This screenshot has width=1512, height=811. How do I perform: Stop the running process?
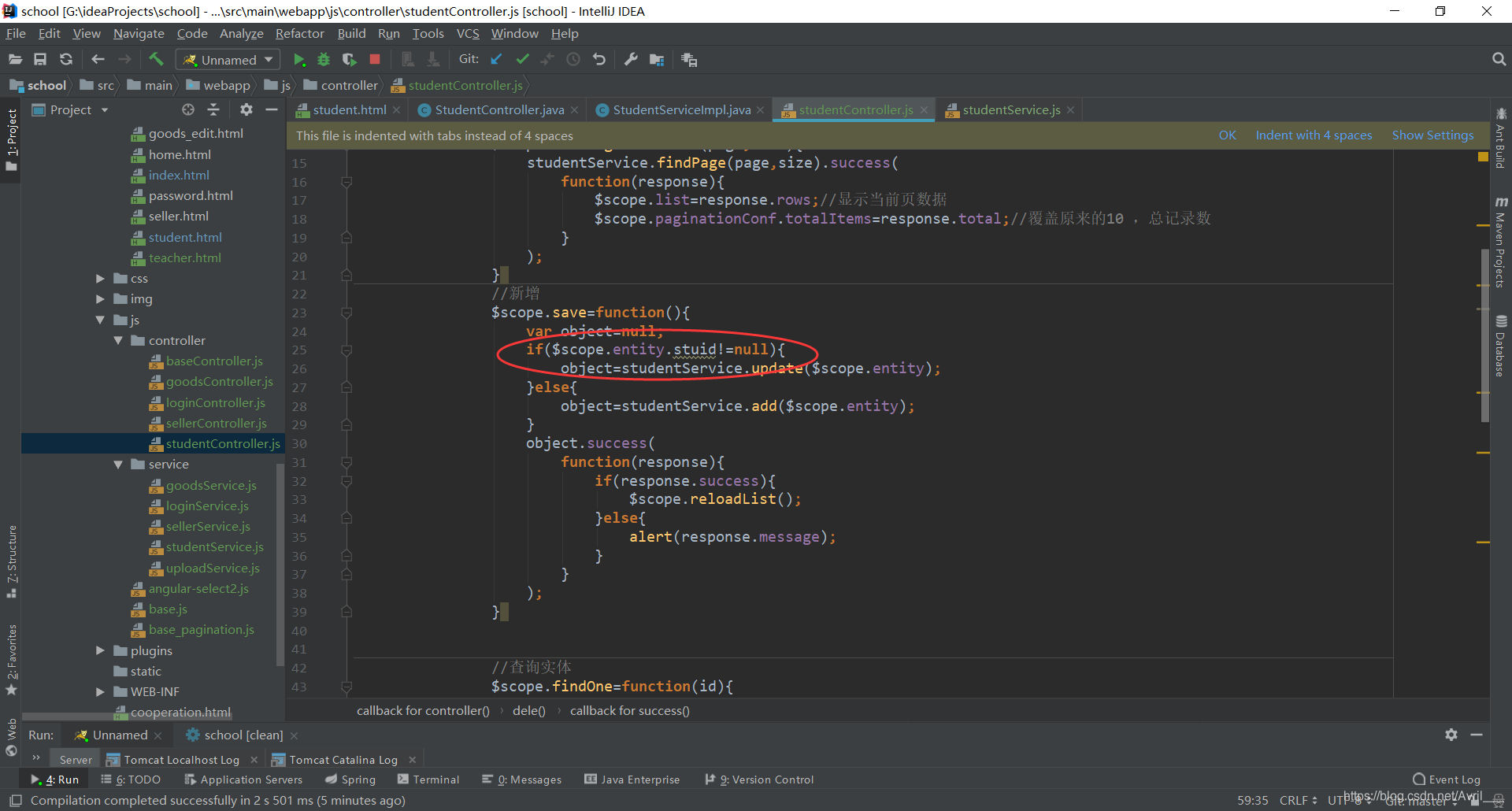[375, 59]
